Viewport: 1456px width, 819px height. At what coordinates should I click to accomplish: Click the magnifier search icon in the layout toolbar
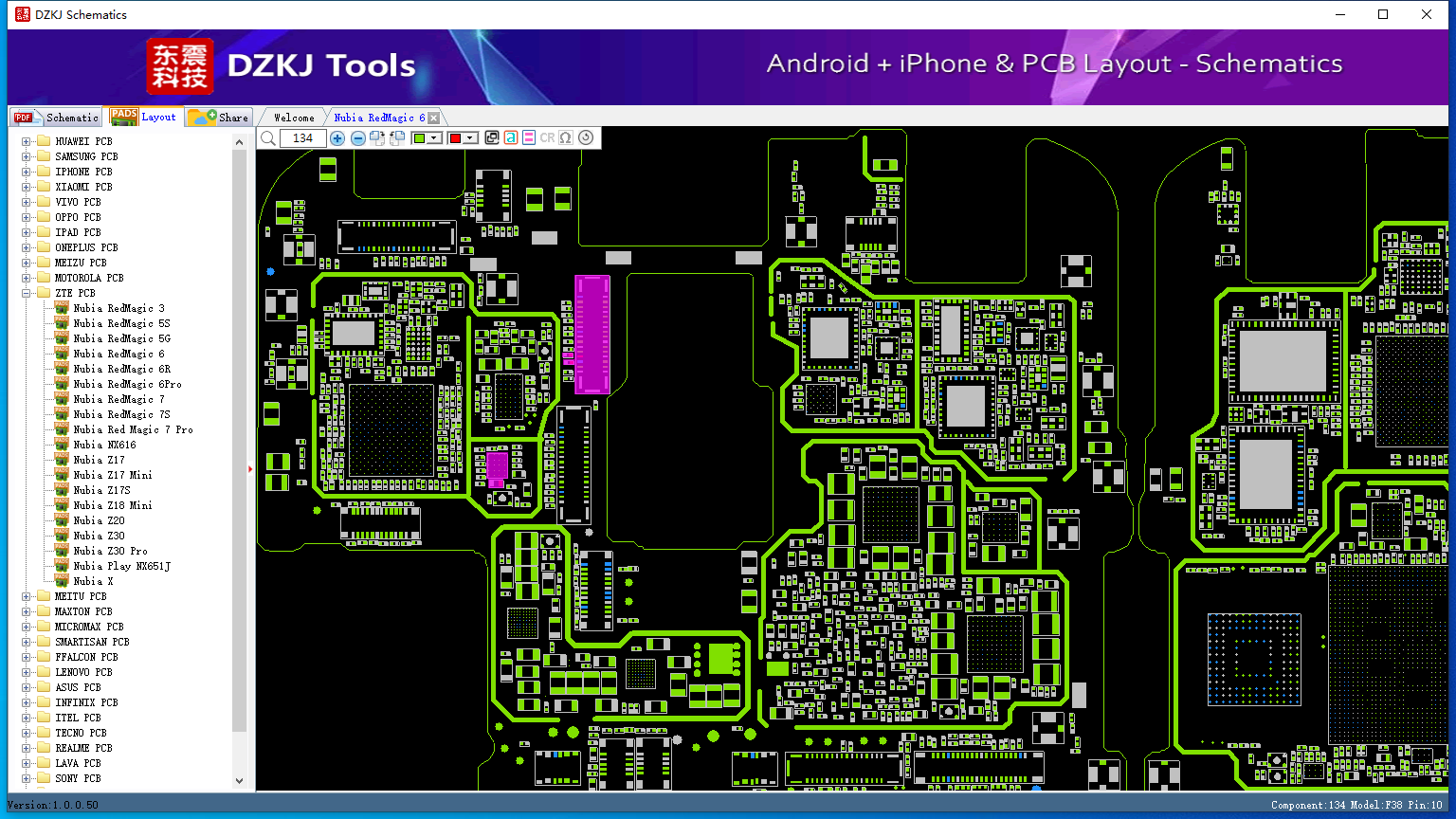pyautogui.click(x=268, y=138)
